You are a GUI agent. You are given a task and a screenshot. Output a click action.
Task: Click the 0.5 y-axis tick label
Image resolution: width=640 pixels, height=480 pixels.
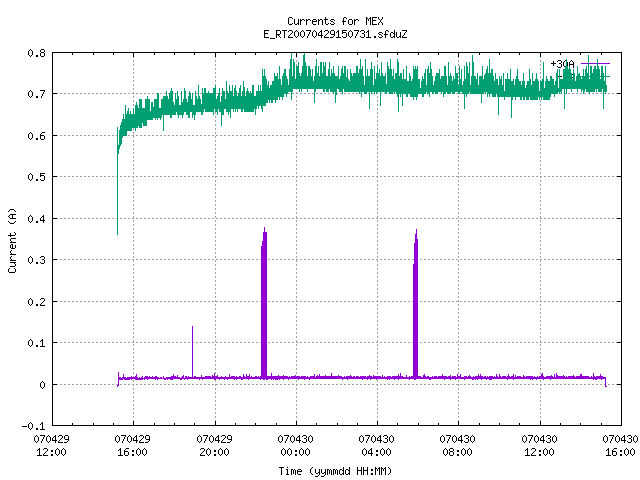click(36, 177)
